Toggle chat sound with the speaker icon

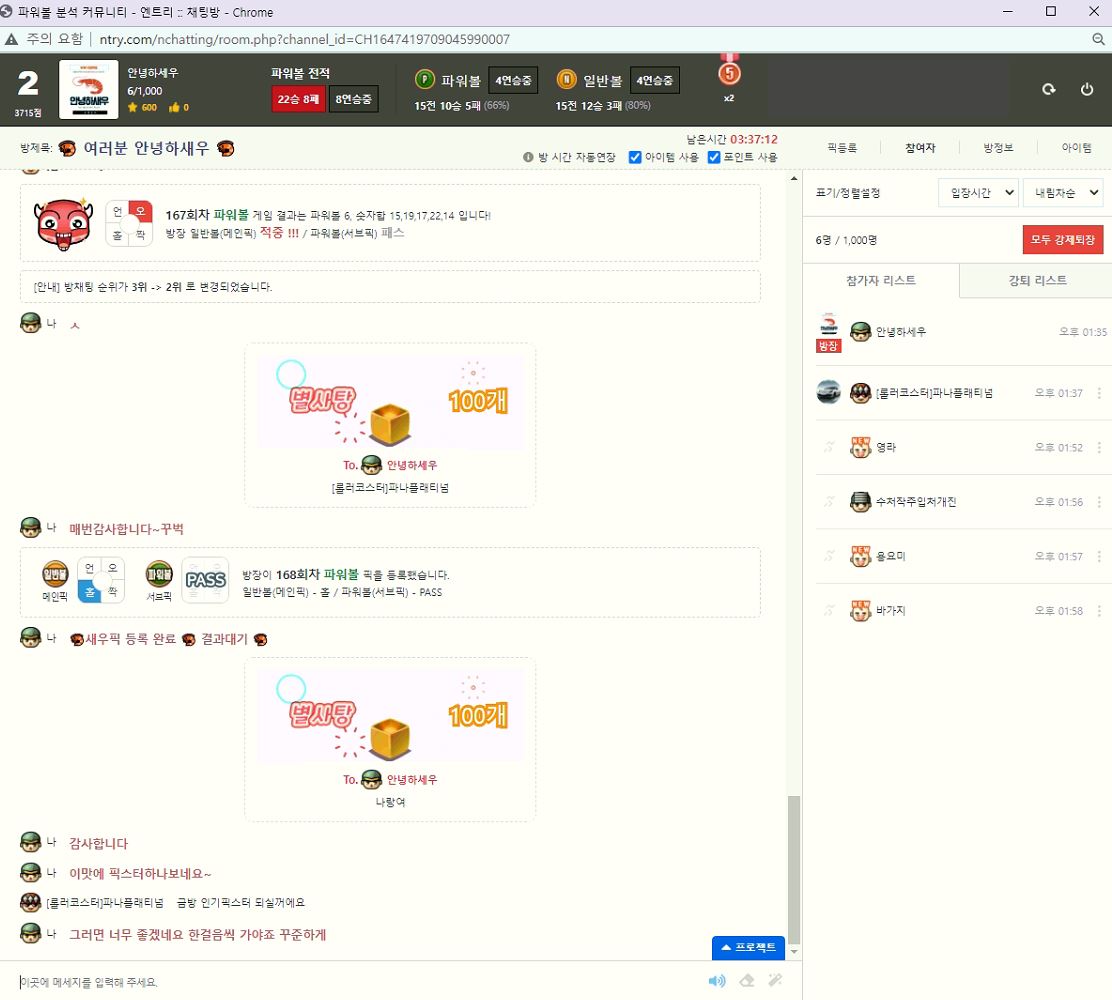tap(717, 981)
